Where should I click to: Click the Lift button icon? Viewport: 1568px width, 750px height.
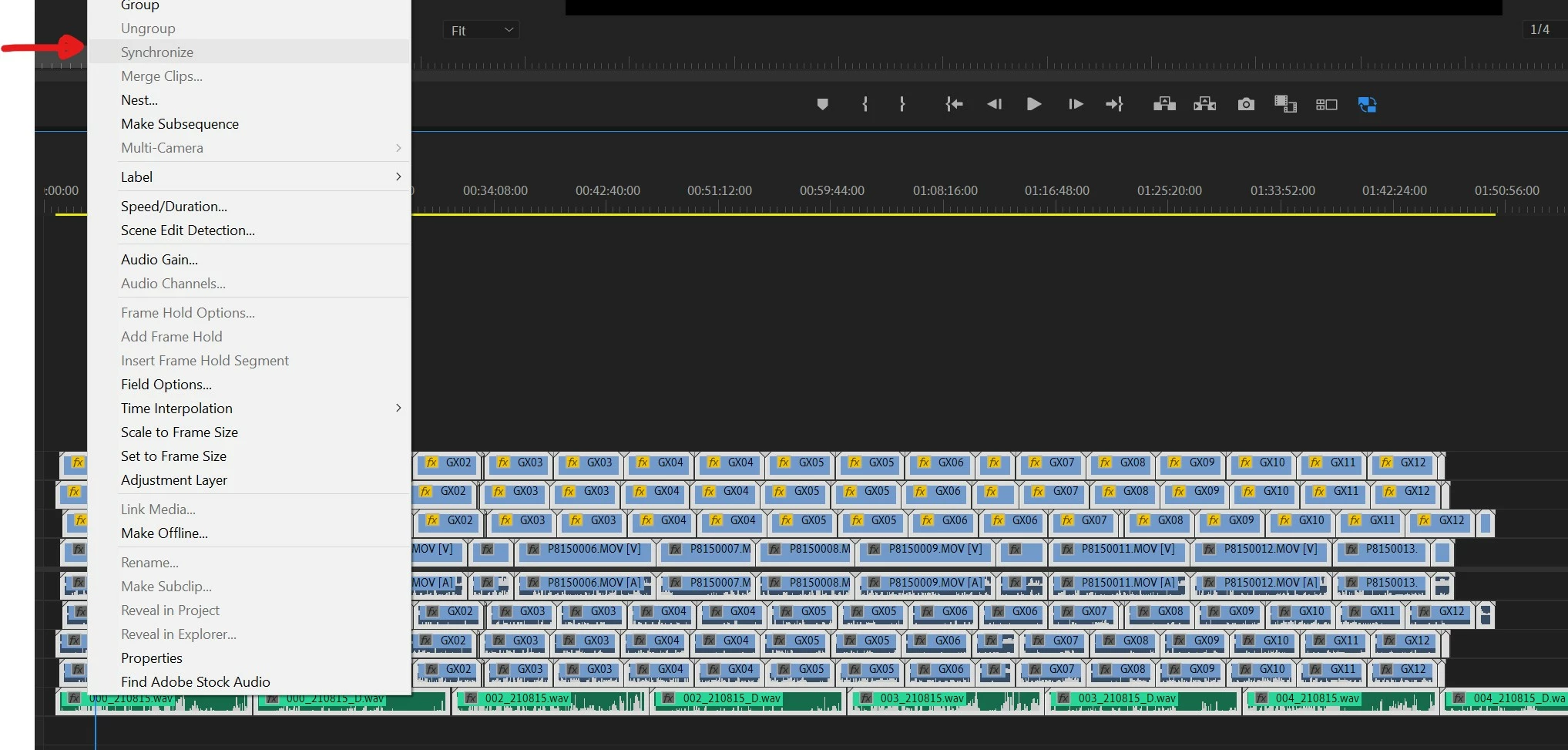1164,104
